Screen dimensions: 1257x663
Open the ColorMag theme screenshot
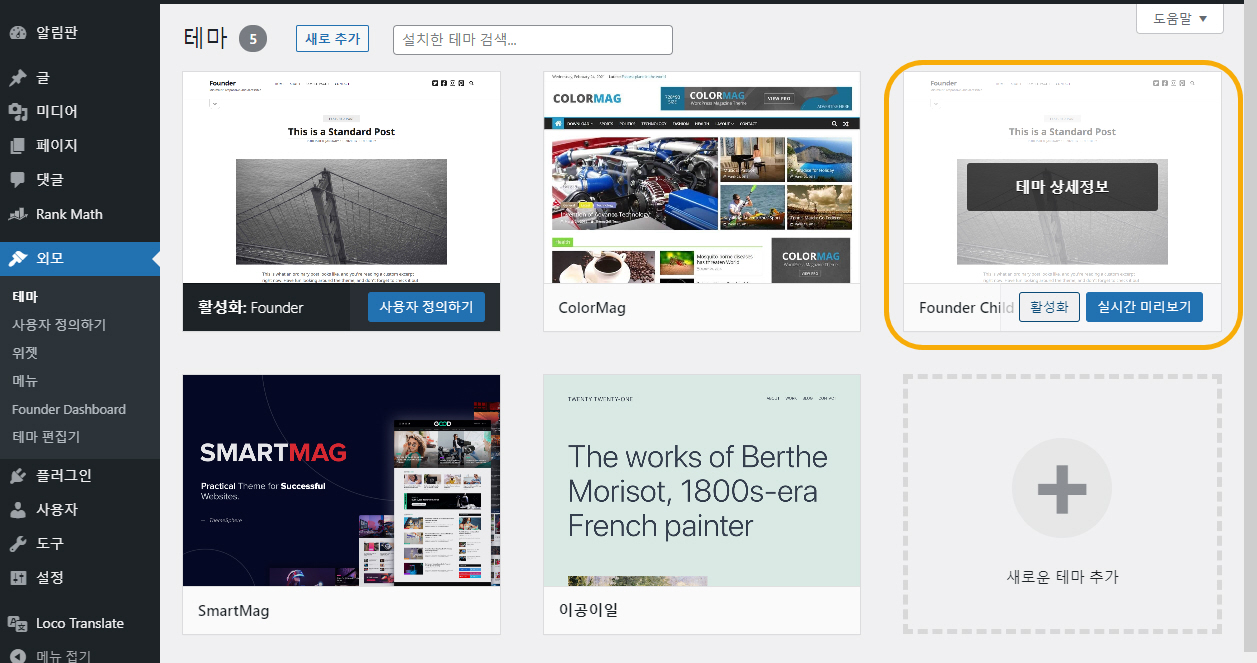coord(702,177)
